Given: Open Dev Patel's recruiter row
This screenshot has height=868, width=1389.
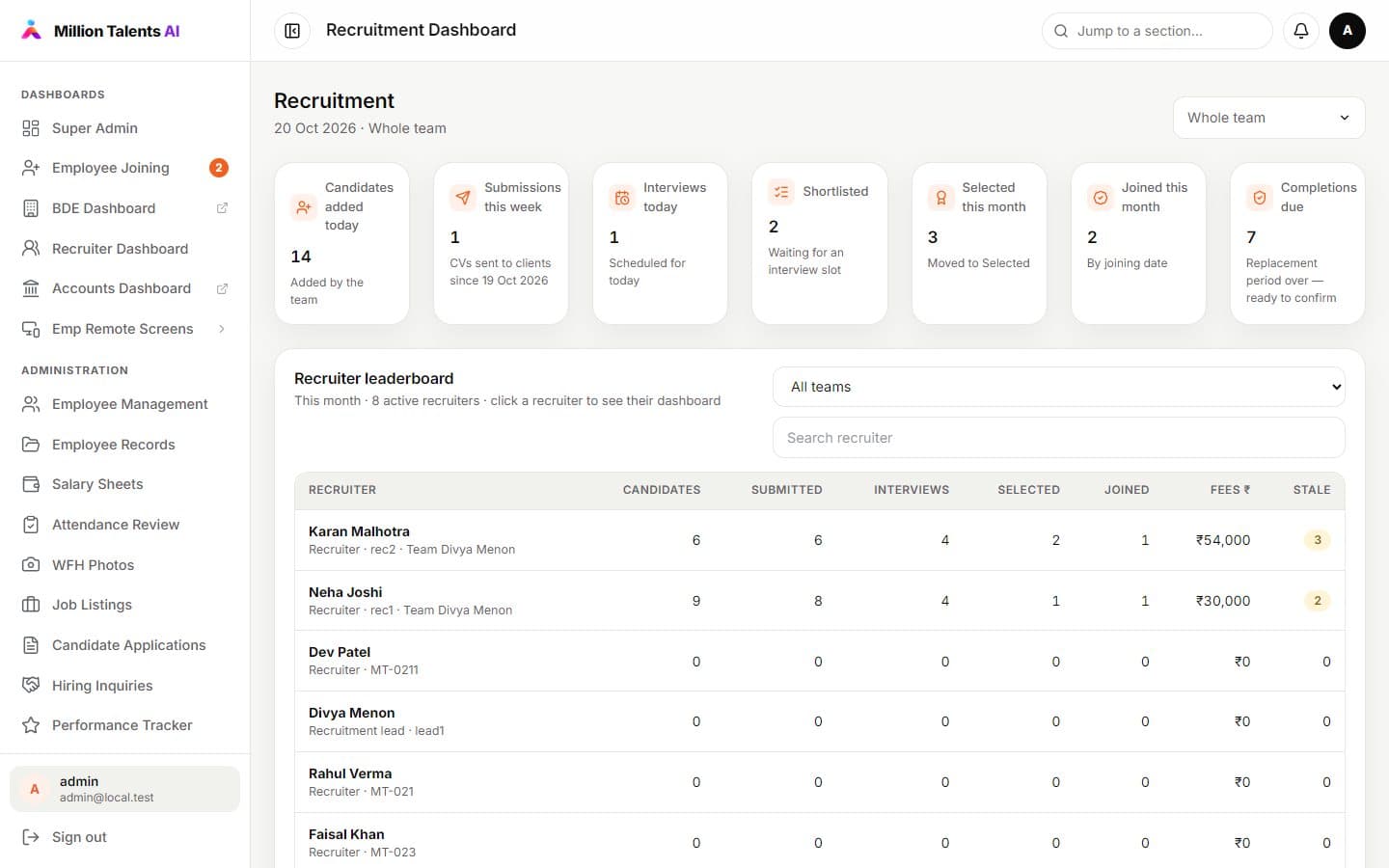Looking at the screenshot, I should click(819, 662).
